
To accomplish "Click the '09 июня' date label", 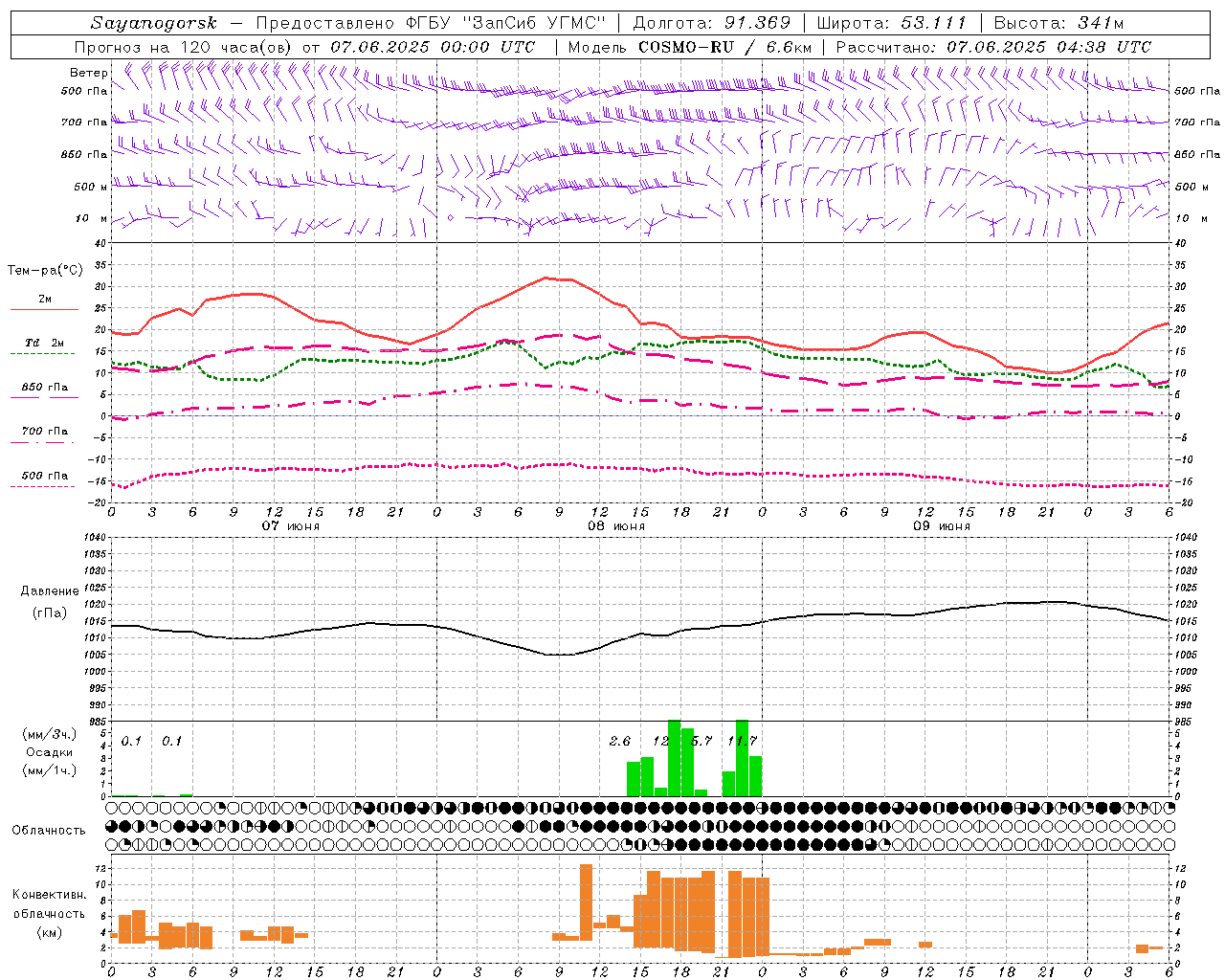I will click(x=941, y=526).
